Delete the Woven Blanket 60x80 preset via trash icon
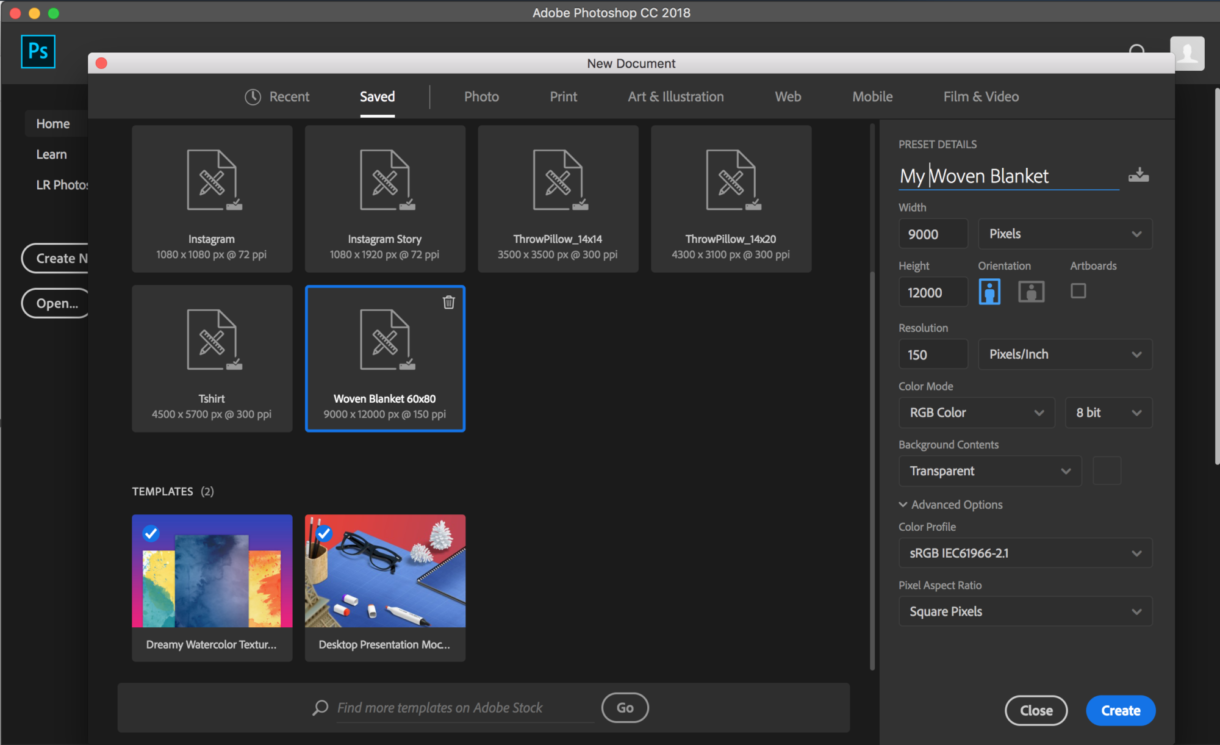This screenshot has width=1220, height=745. coord(449,302)
